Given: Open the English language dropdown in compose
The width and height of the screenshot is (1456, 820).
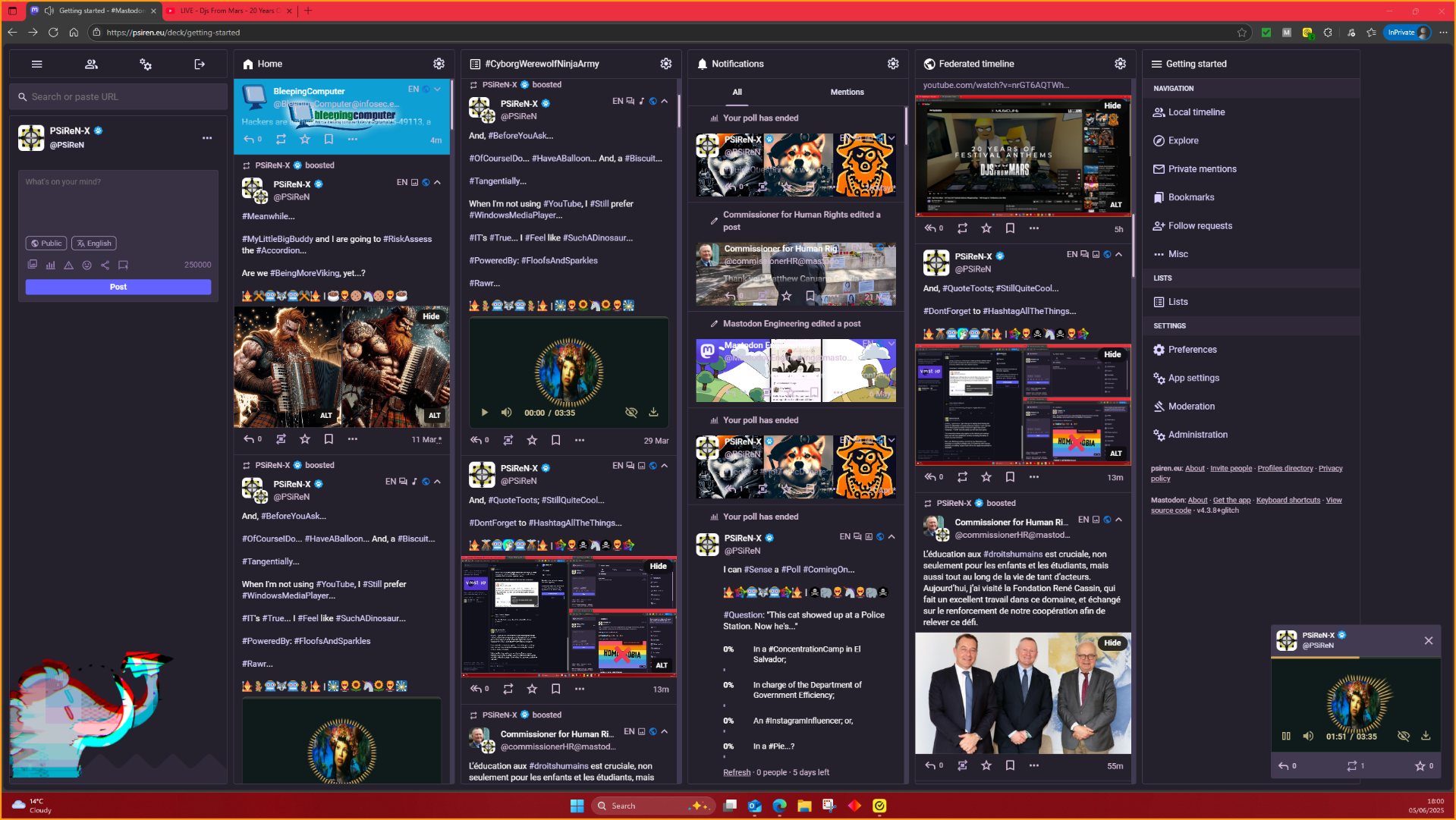Looking at the screenshot, I should click(x=94, y=243).
